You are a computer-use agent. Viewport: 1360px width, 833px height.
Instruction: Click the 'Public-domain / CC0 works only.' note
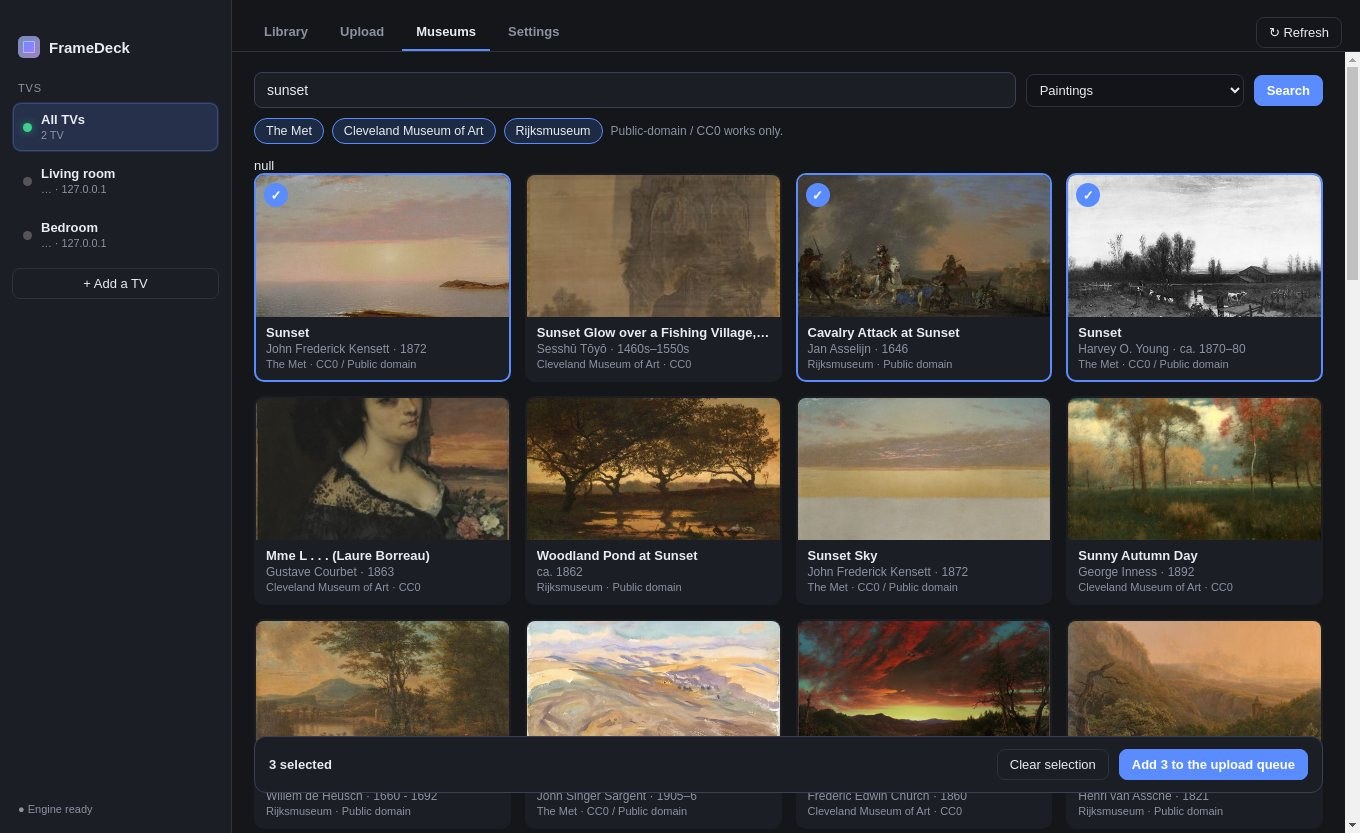click(696, 131)
